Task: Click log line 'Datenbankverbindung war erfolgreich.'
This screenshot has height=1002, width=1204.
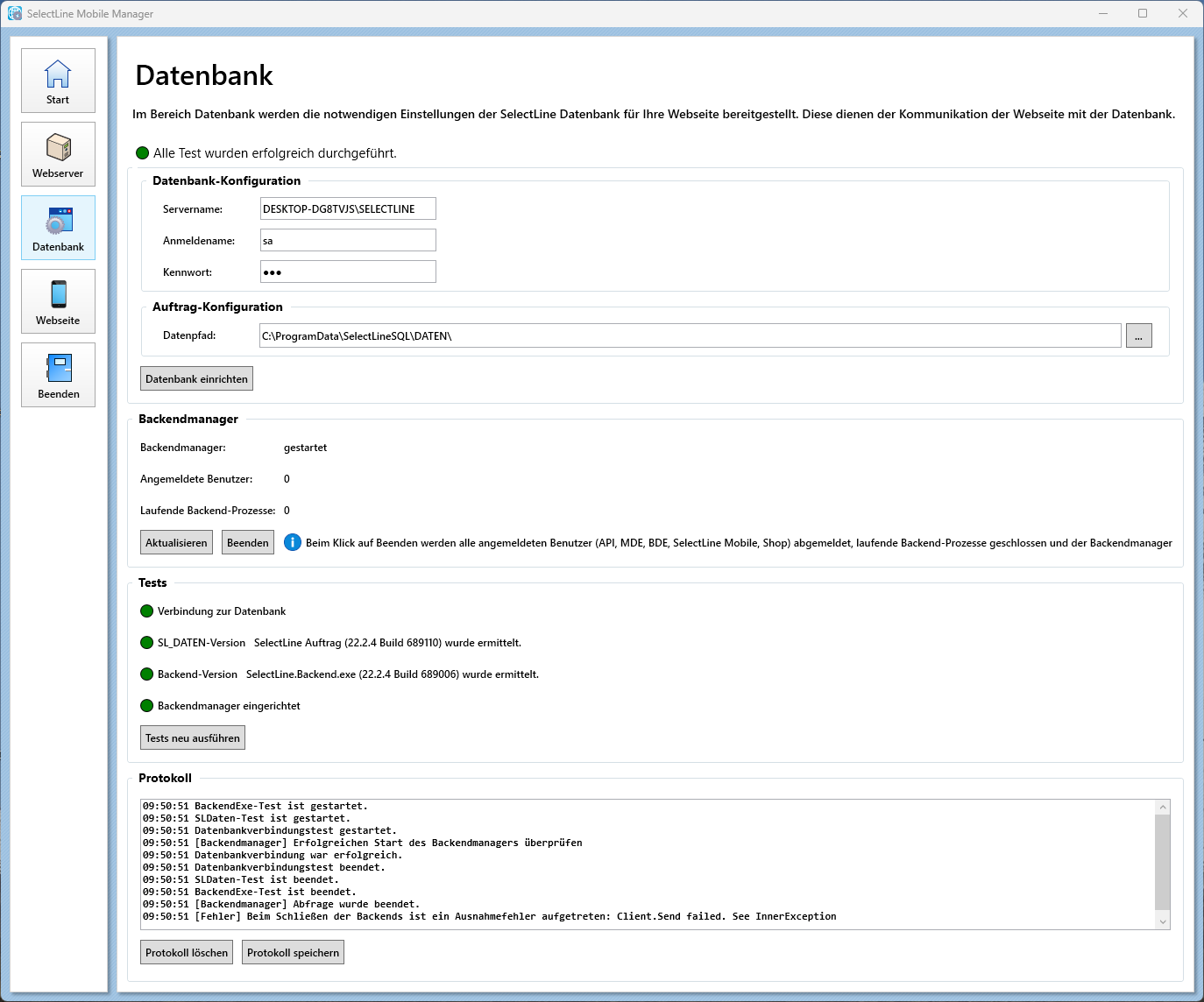Action: [272, 855]
